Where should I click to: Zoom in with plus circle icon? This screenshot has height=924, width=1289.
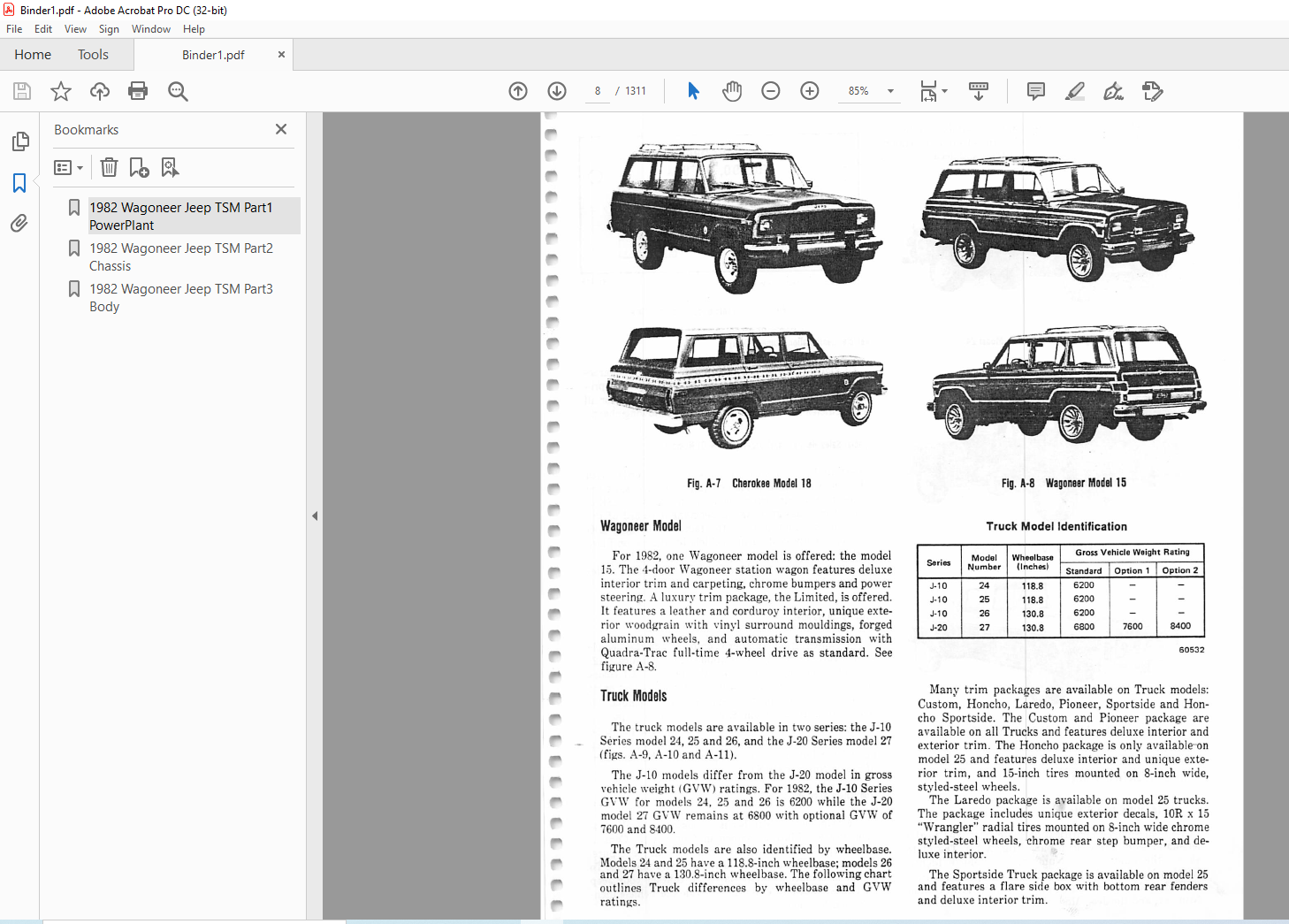coord(810,91)
